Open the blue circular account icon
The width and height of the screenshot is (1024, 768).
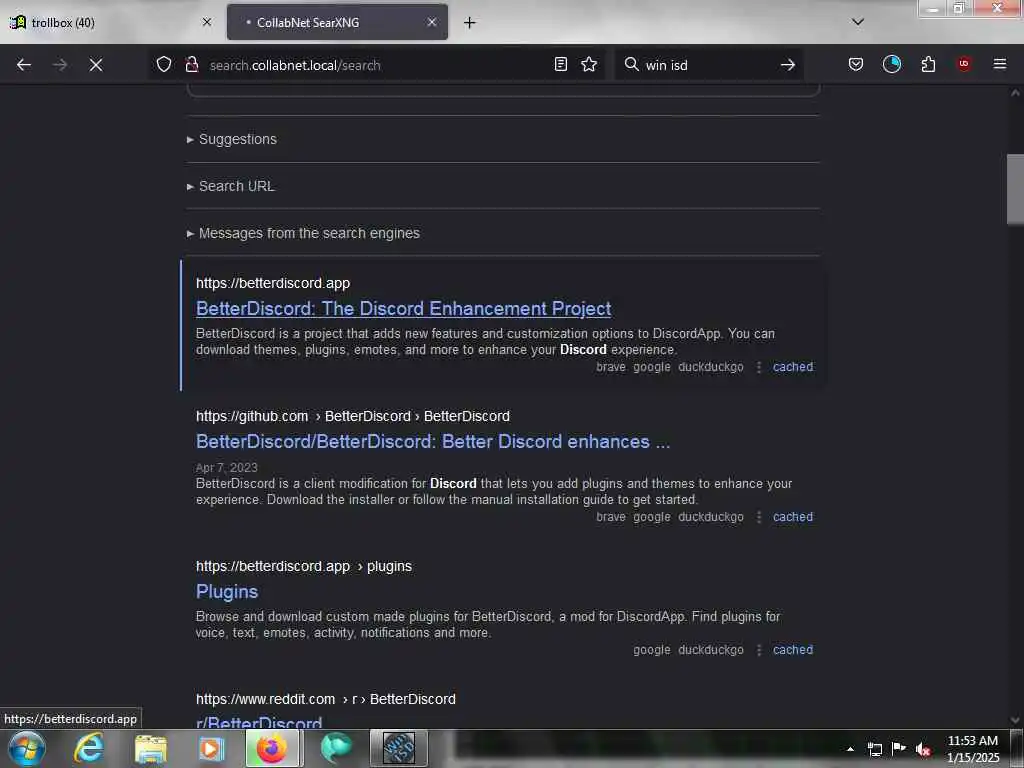click(891, 64)
